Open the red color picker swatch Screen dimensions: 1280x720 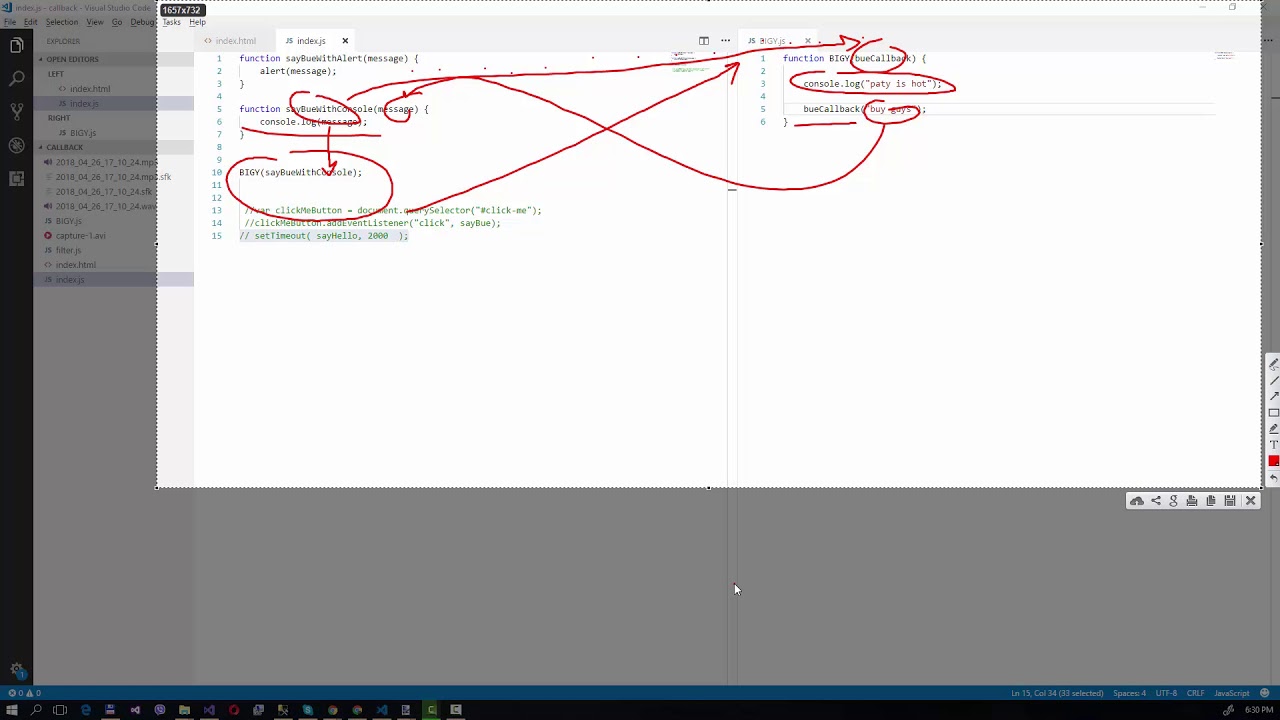point(1273,461)
